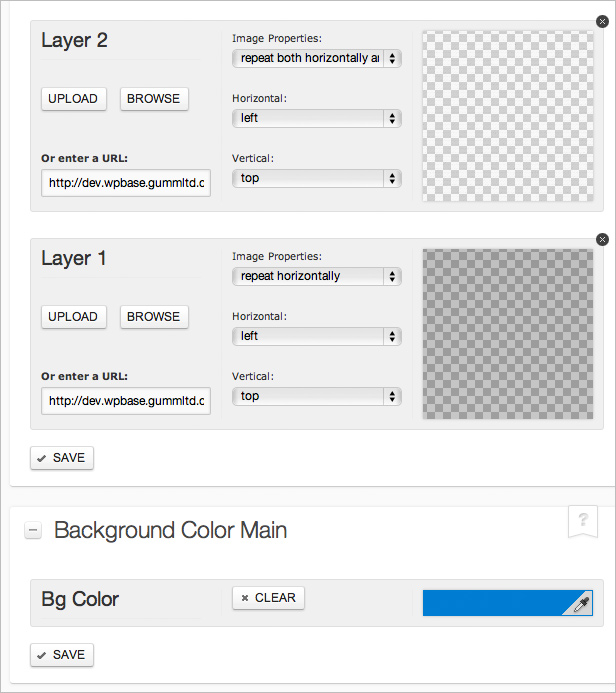Remove Layer 1 with its close icon
Viewport: 616px width, 693px height.
[x=602, y=240]
